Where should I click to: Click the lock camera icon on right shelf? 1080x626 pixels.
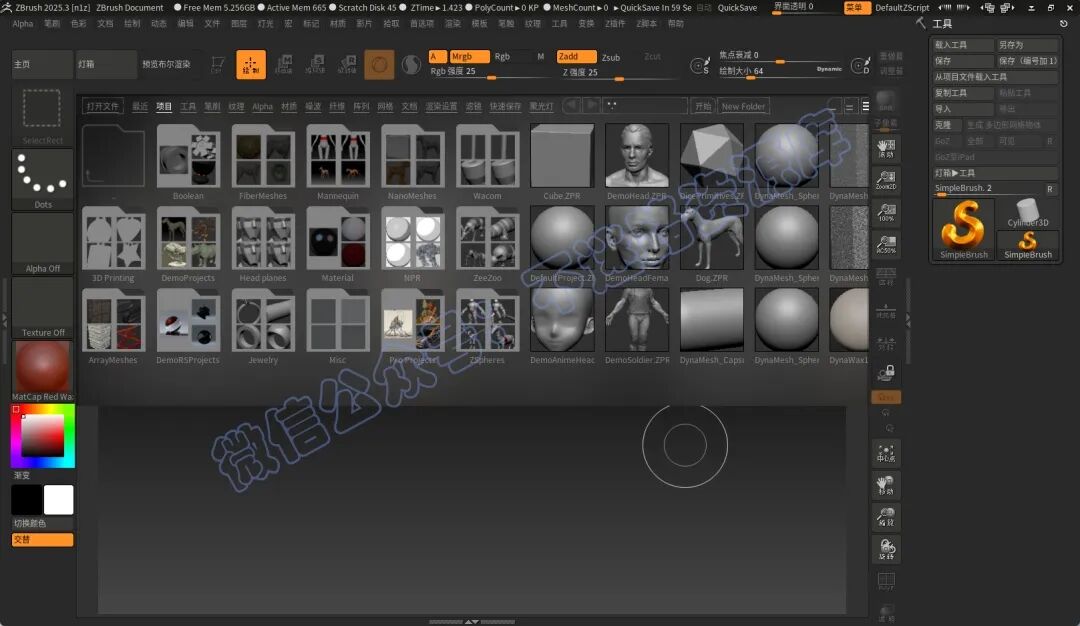click(x=886, y=373)
